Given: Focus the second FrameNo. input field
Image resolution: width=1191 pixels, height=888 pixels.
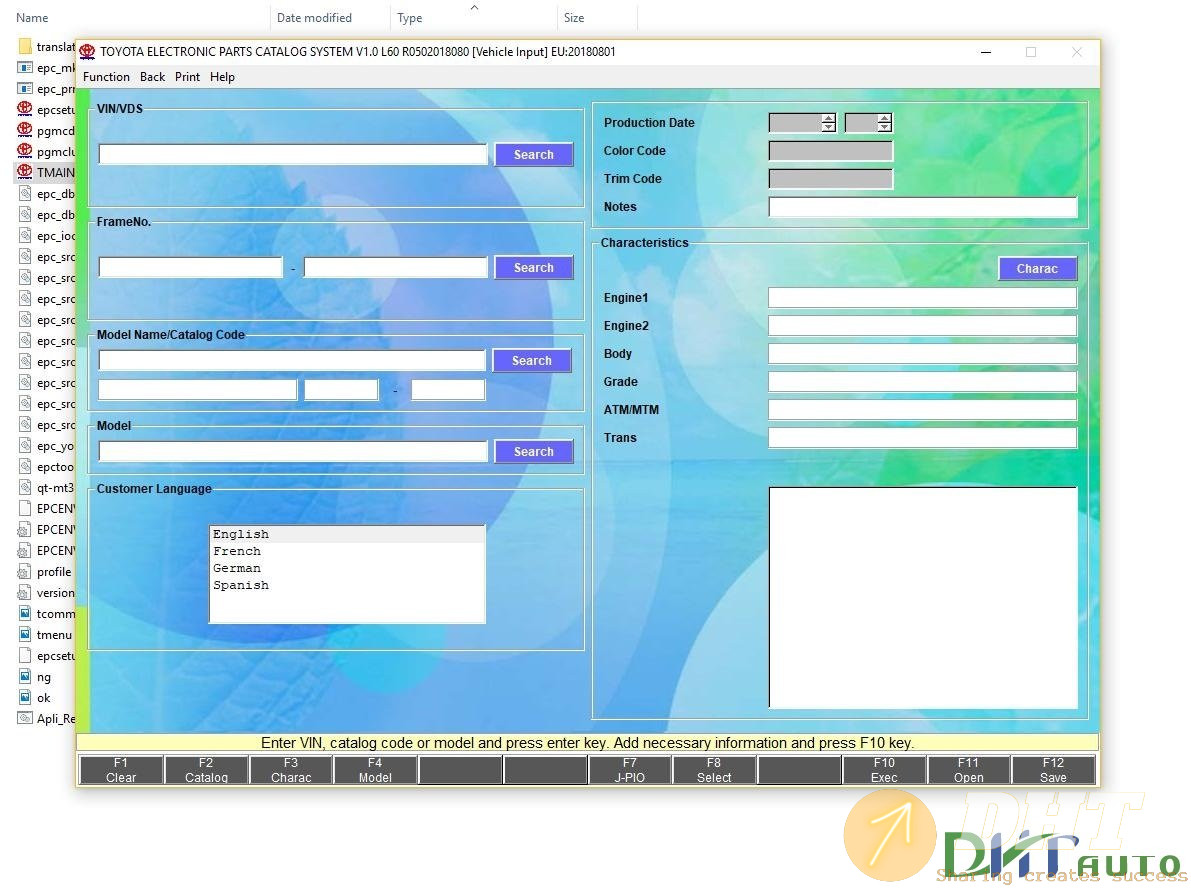Looking at the screenshot, I should (x=396, y=267).
